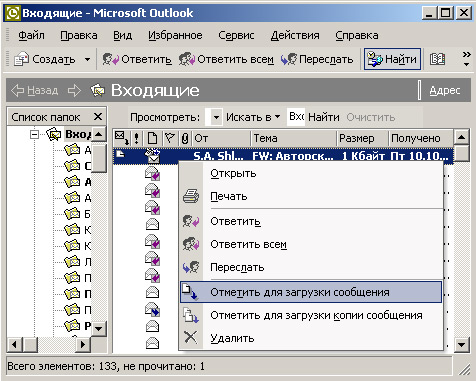476x381 pixels.
Task: Choose Ответить in context menu
Action: [311, 221]
